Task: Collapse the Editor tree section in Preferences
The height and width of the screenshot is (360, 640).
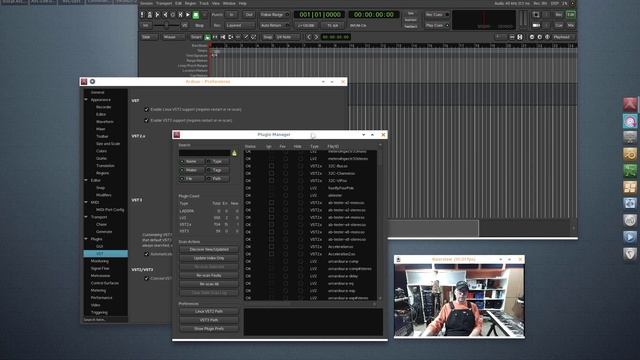Action: coord(86,180)
